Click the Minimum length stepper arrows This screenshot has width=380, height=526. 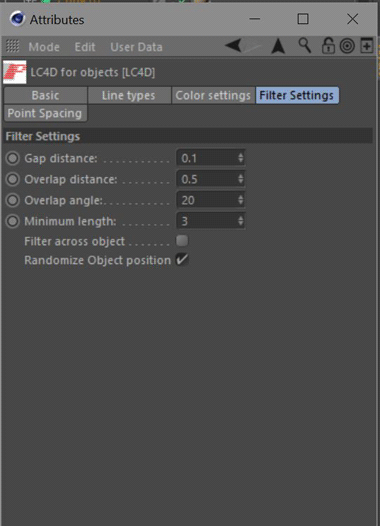click(x=240, y=221)
